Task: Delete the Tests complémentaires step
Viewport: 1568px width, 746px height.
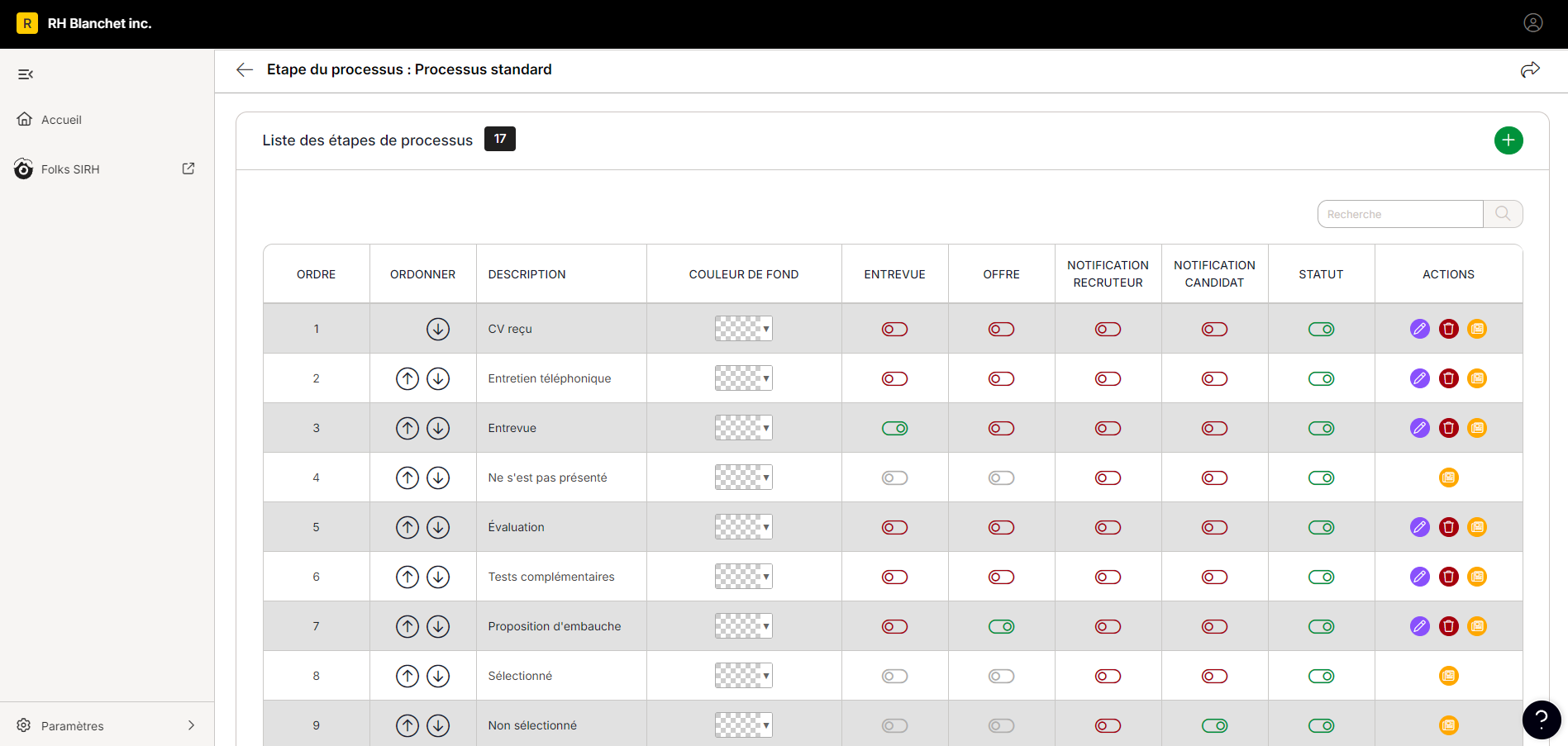Action: click(x=1449, y=577)
